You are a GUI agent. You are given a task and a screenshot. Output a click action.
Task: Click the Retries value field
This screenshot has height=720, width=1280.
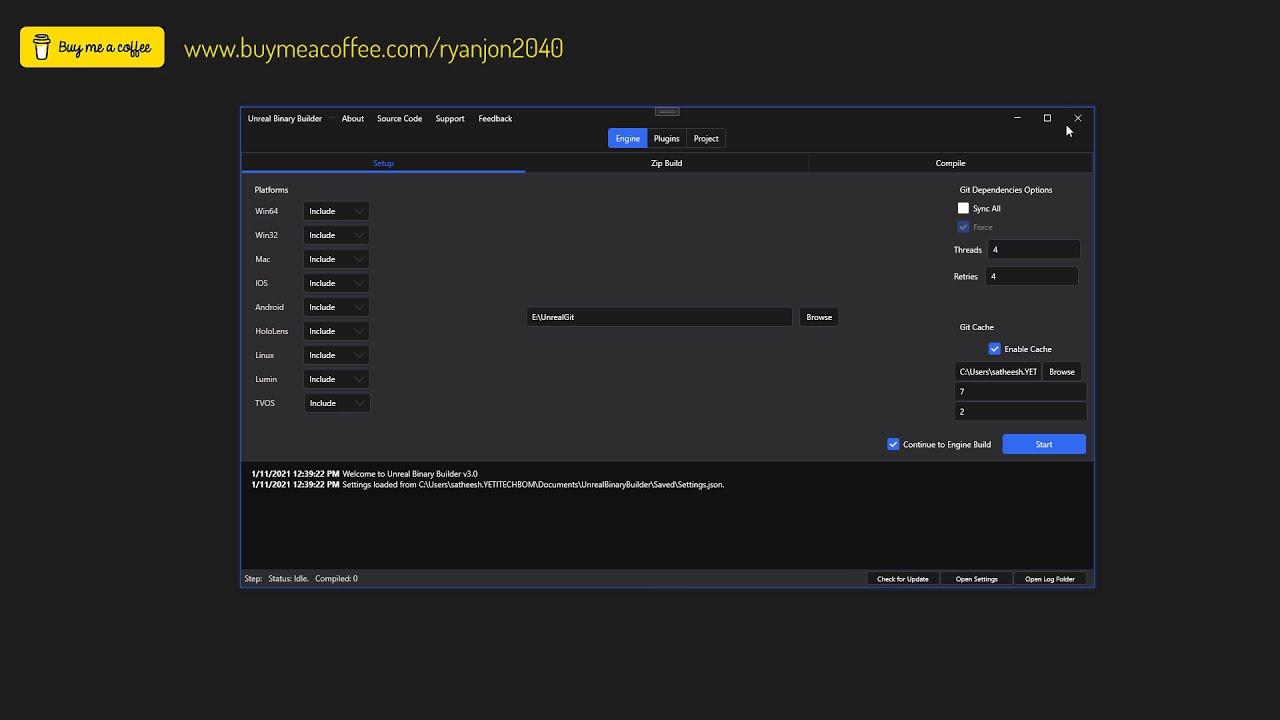click(x=1033, y=276)
